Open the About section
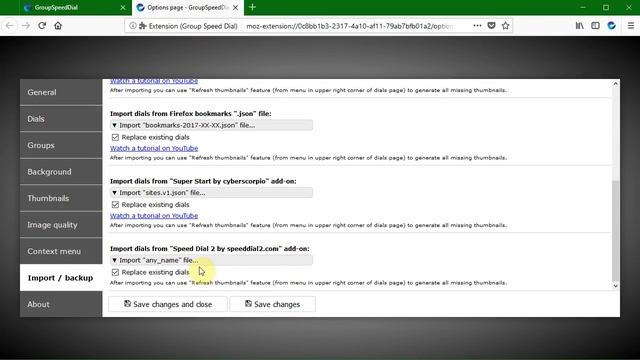640x360 pixels. (61, 304)
